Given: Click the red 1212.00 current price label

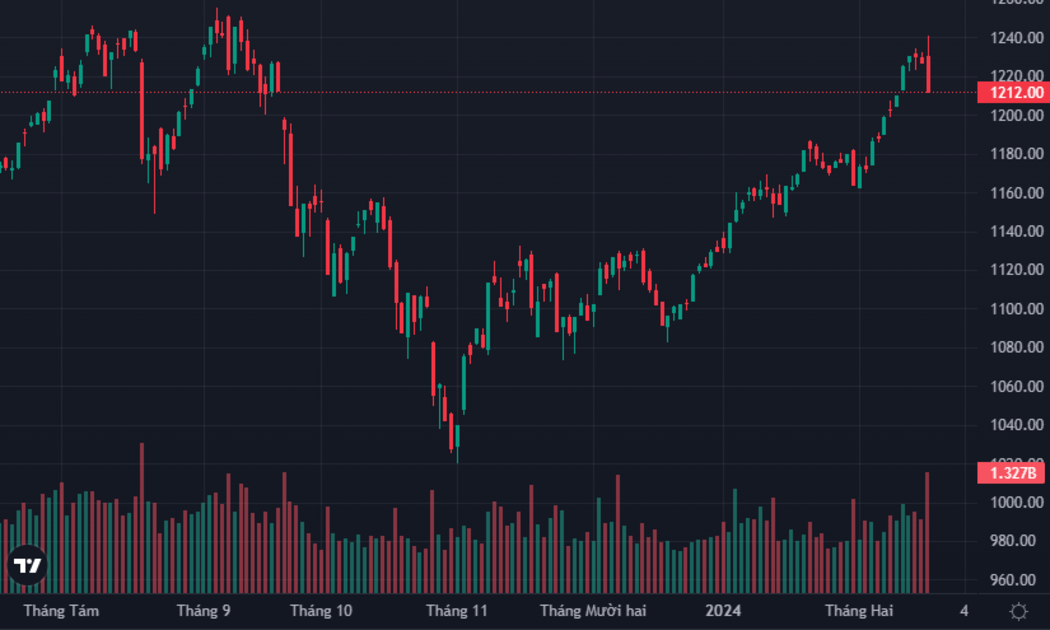Looking at the screenshot, I should (1013, 92).
